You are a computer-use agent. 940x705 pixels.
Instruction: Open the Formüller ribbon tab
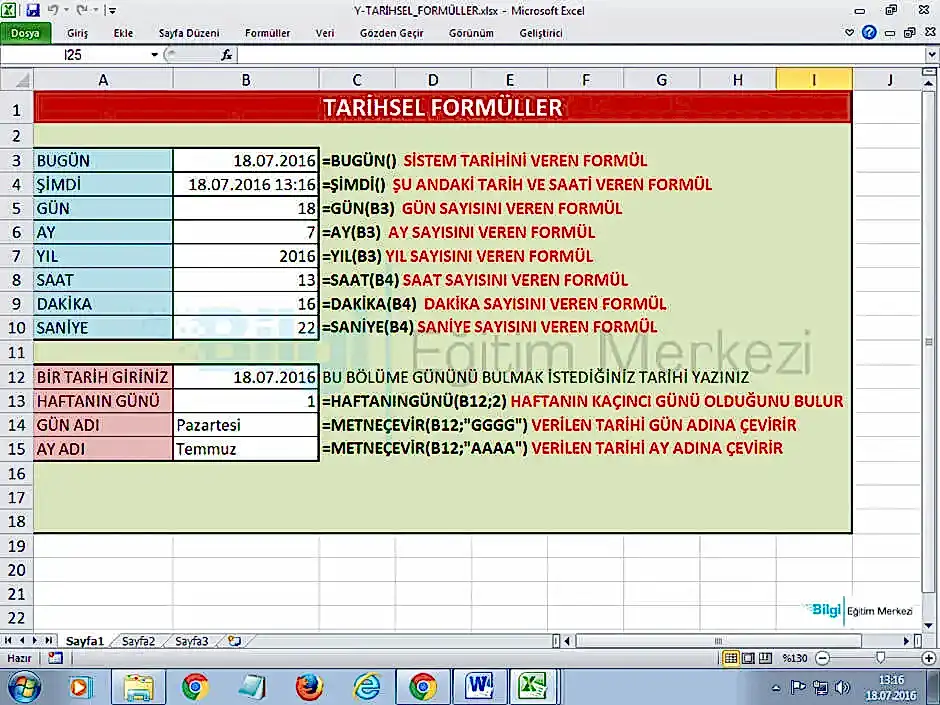(267, 33)
